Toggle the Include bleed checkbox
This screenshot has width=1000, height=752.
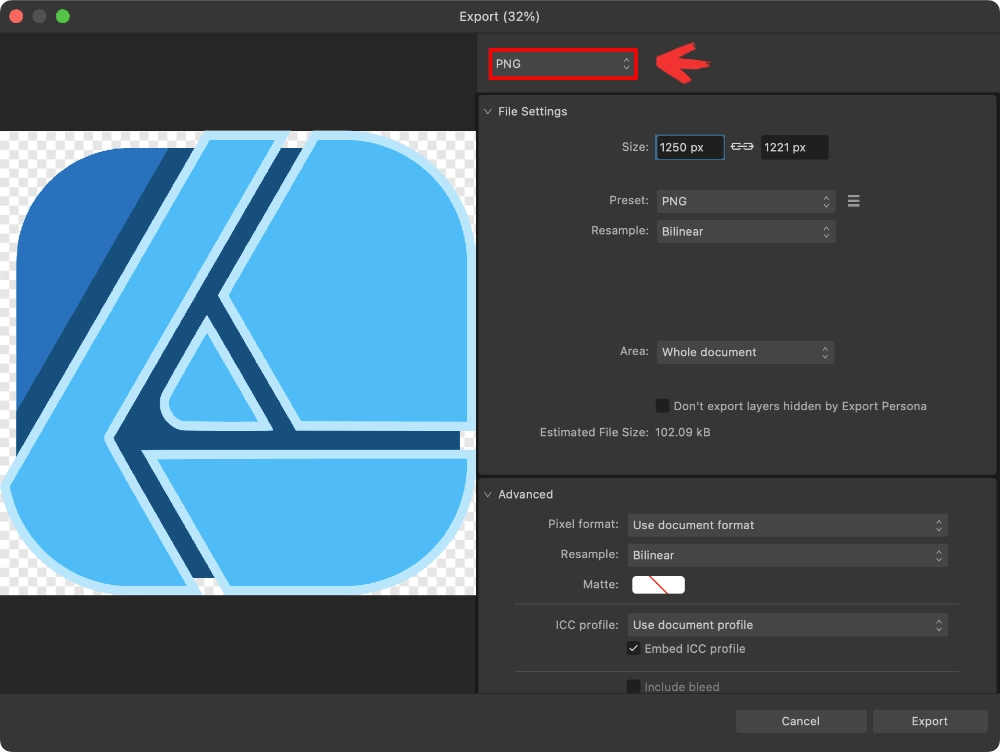point(633,686)
